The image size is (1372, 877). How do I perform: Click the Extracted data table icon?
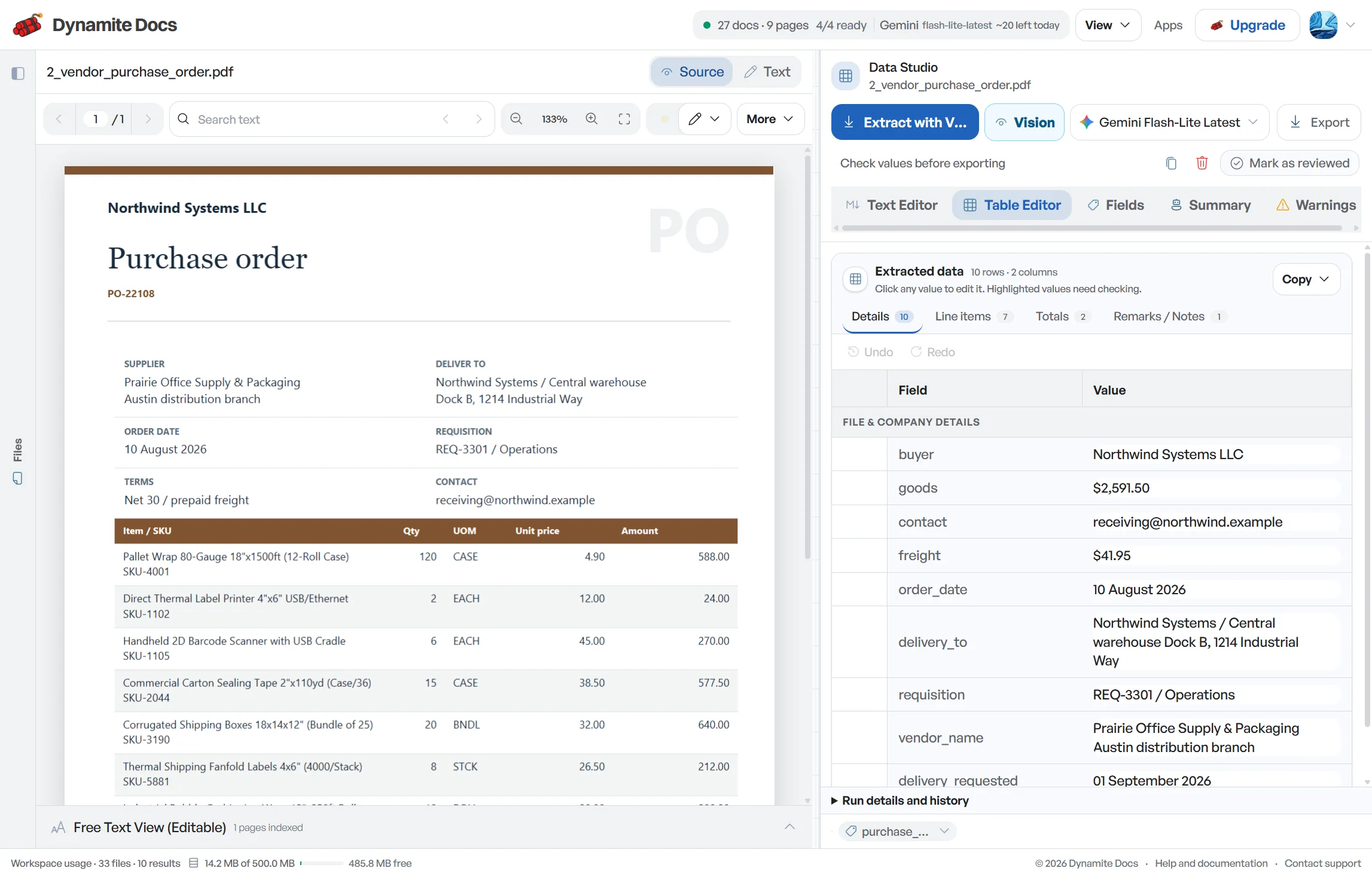pos(855,279)
